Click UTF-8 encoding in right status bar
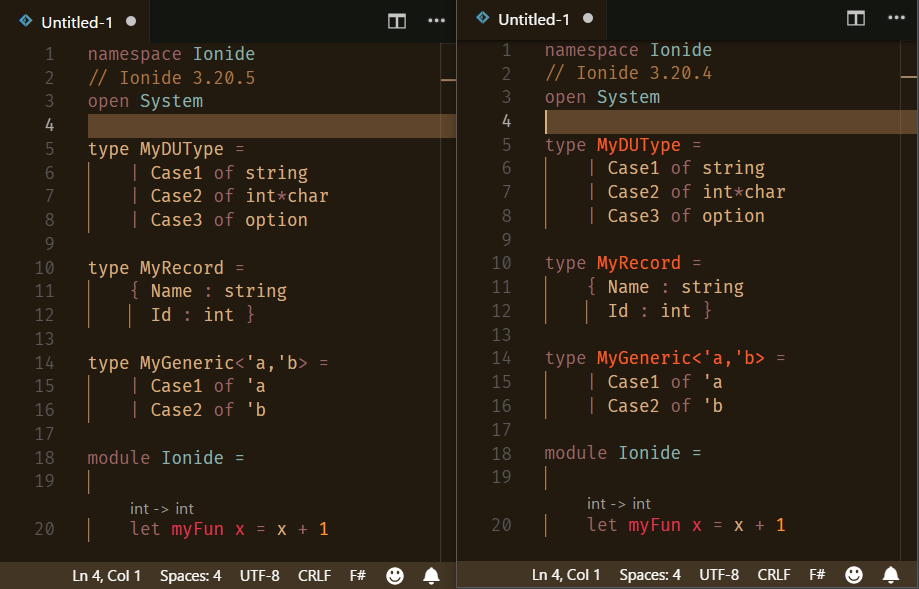The image size is (919, 589). [719, 575]
